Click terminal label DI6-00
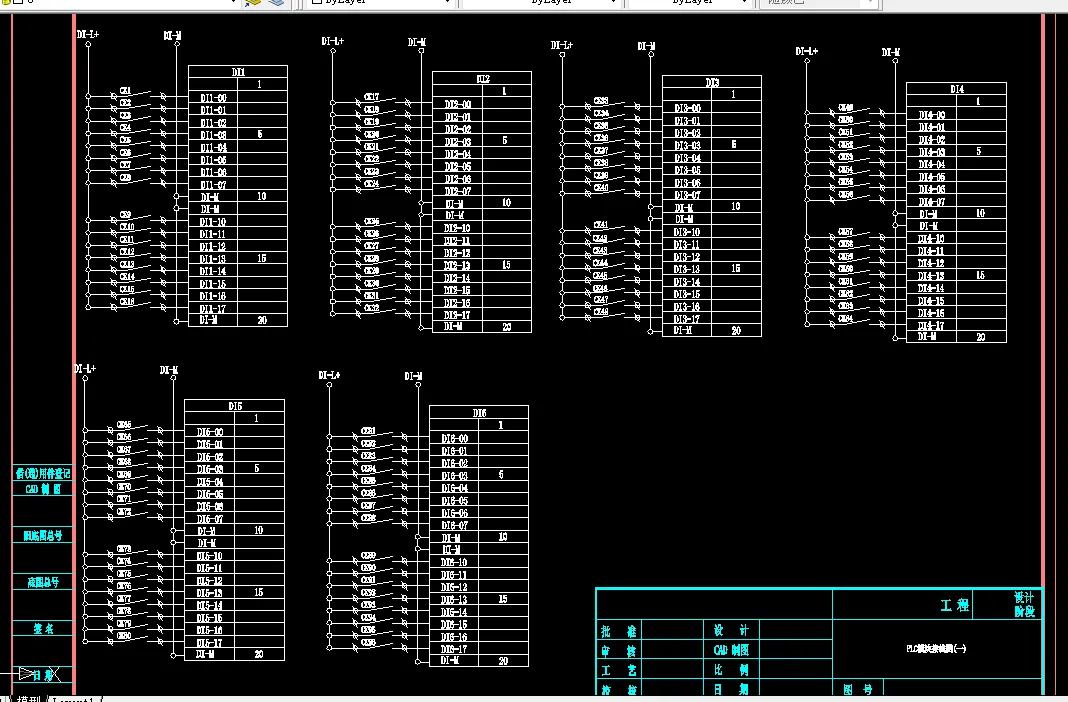This screenshot has height=702, width=1068. coord(454,438)
